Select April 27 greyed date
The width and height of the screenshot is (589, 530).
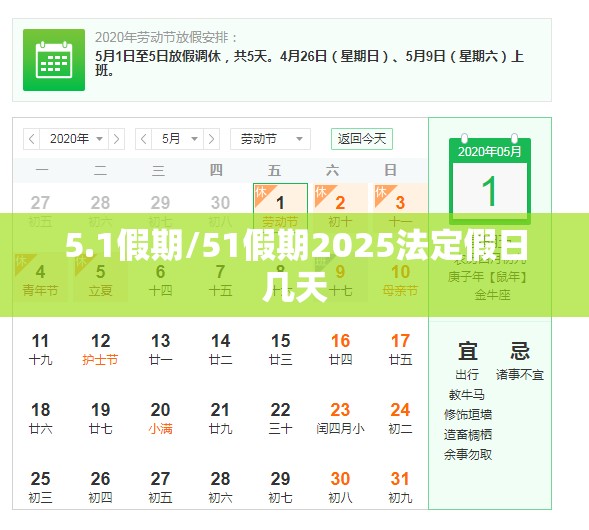pos(40,210)
